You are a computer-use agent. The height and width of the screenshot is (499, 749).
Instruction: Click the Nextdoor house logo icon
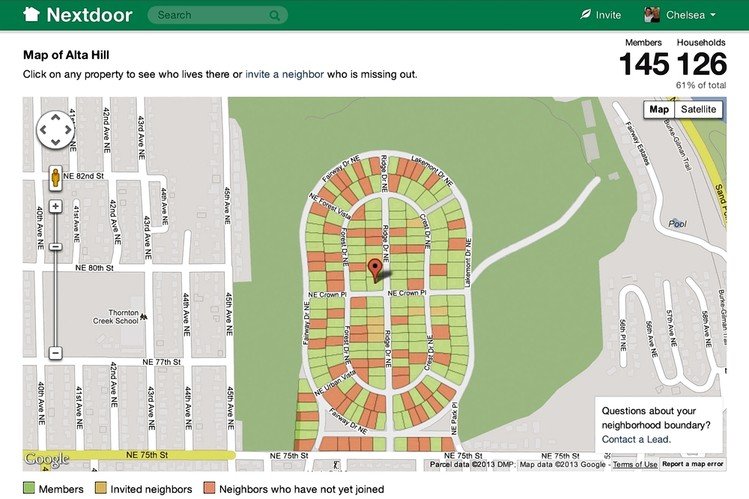pos(32,14)
